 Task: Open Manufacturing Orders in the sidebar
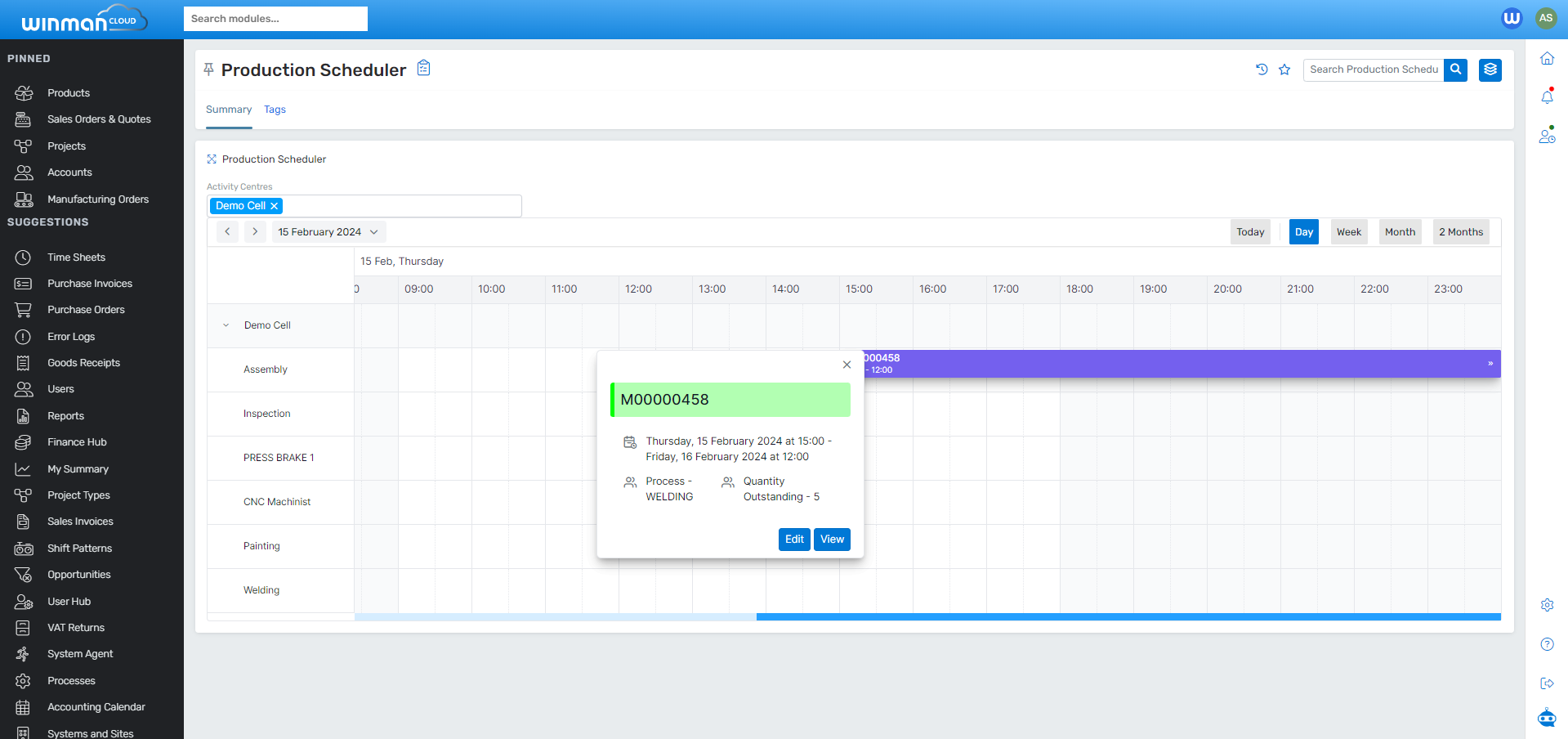click(98, 199)
